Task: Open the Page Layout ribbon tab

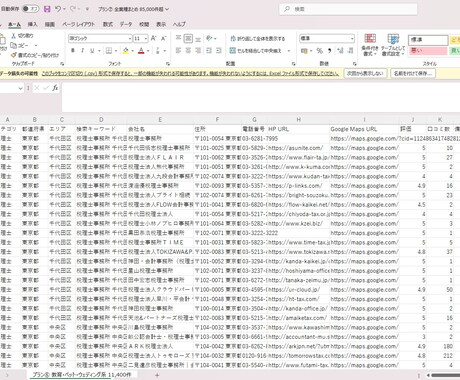Action: [79, 24]
